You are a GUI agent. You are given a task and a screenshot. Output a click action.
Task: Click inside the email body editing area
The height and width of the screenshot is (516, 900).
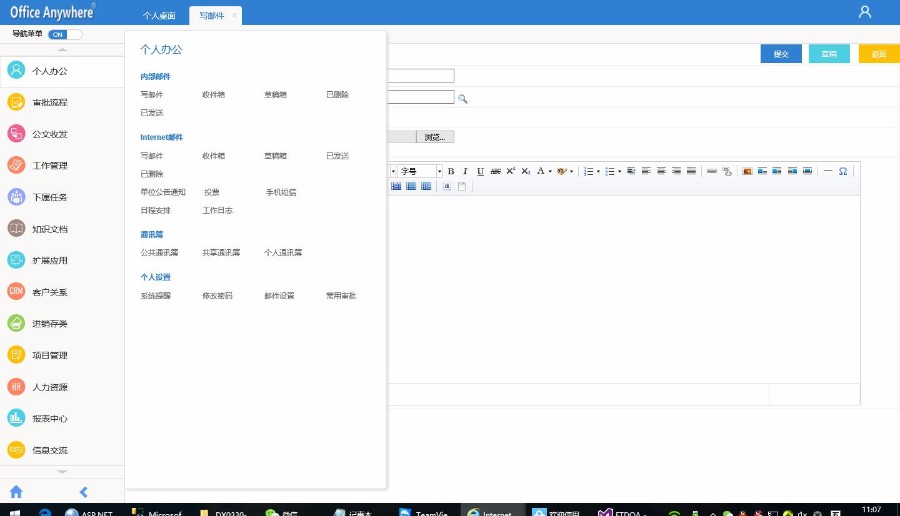tap(623, 289)
